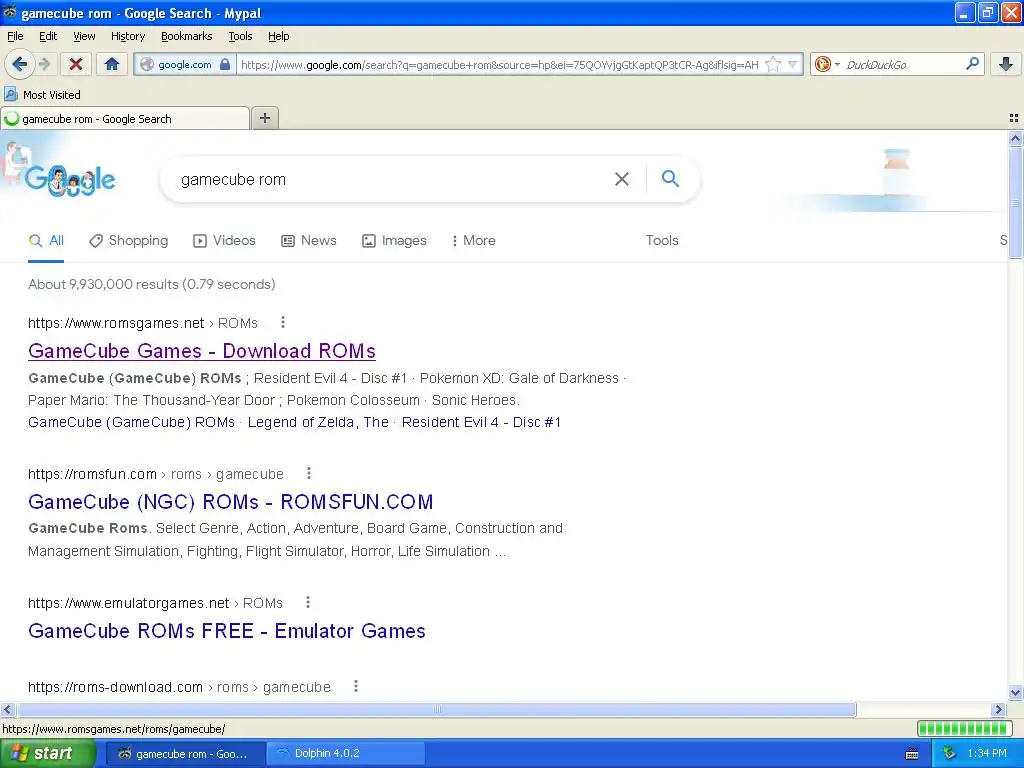The image size is (1024, 768).
Task: Open 'Legend of Zelda, The' sitelink
Action: tap(318, 423)
